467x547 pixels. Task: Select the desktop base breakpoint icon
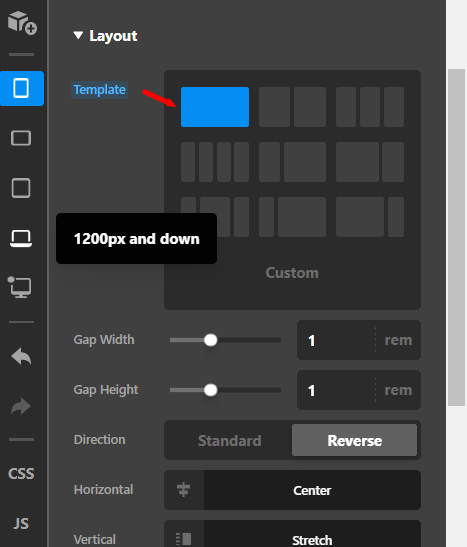pos(20,287)
